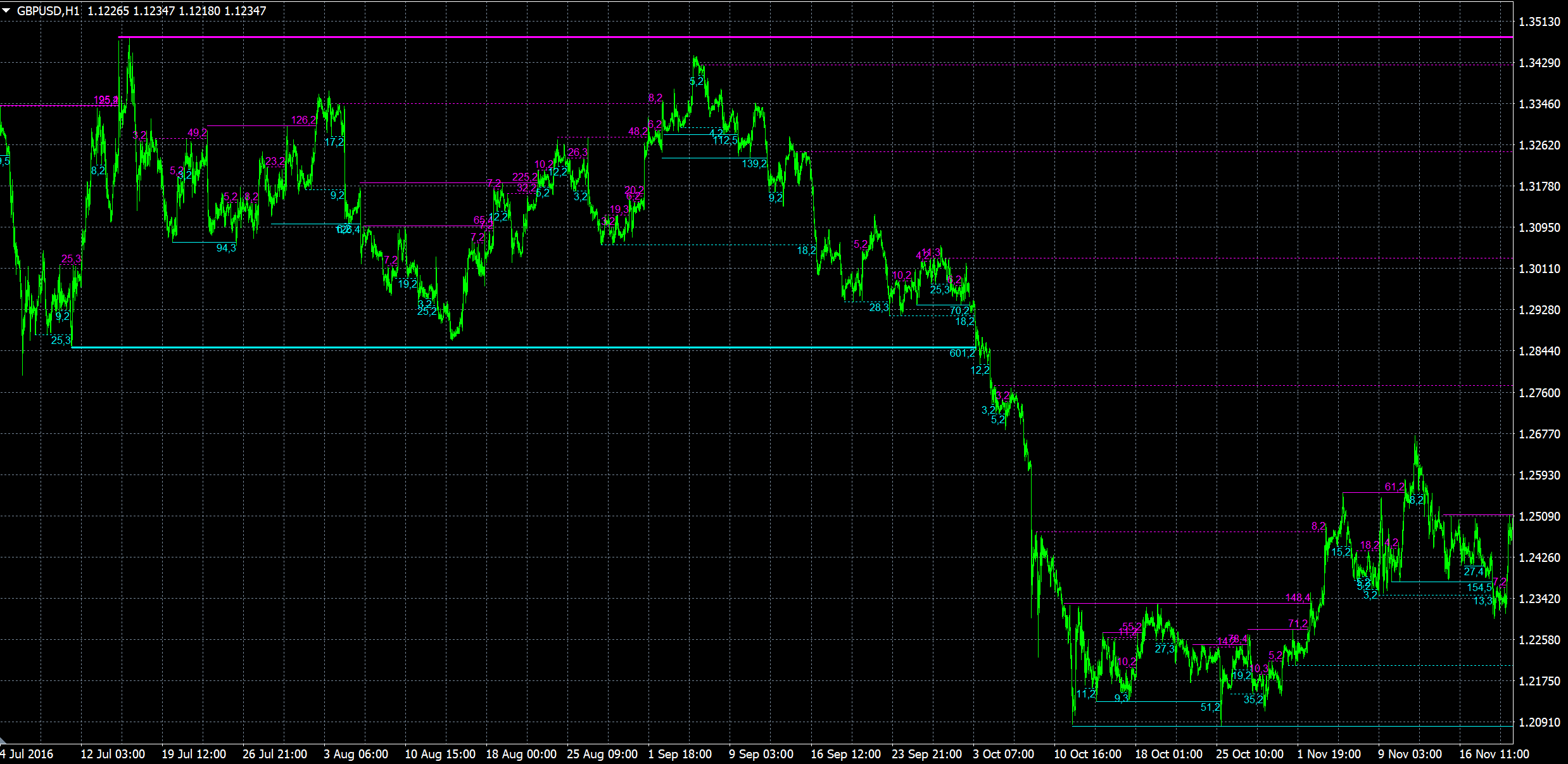Click the 1 Sep 18:00 date label
Screen dimensions: 1568x764
coord(680,754)
